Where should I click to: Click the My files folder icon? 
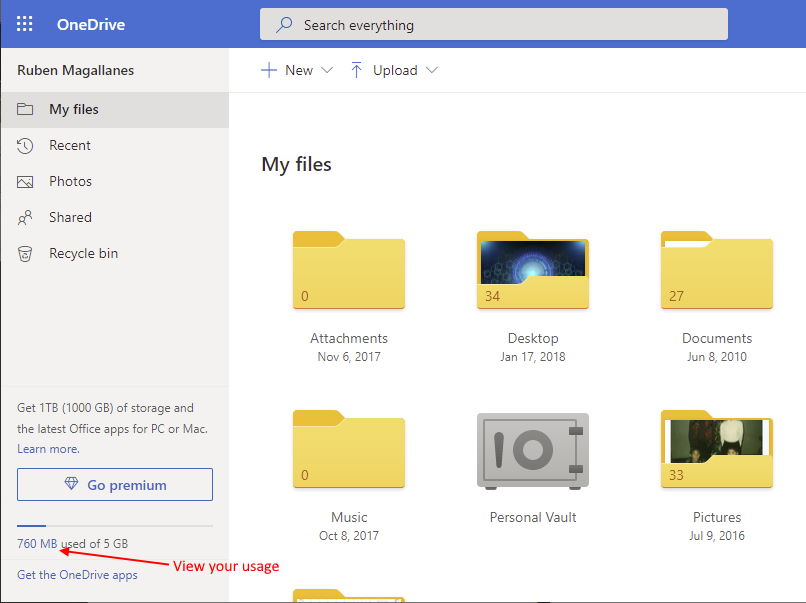[25, 109]
